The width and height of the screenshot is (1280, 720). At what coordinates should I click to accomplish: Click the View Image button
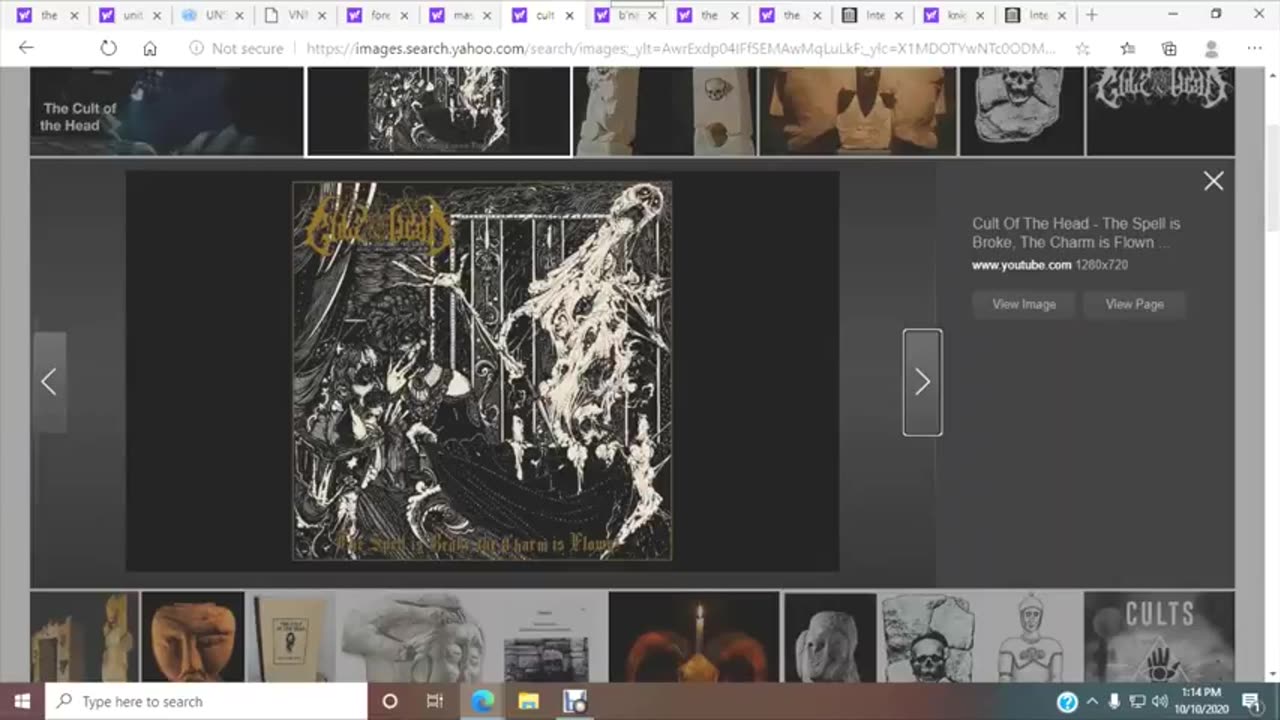pos(1024,304)
